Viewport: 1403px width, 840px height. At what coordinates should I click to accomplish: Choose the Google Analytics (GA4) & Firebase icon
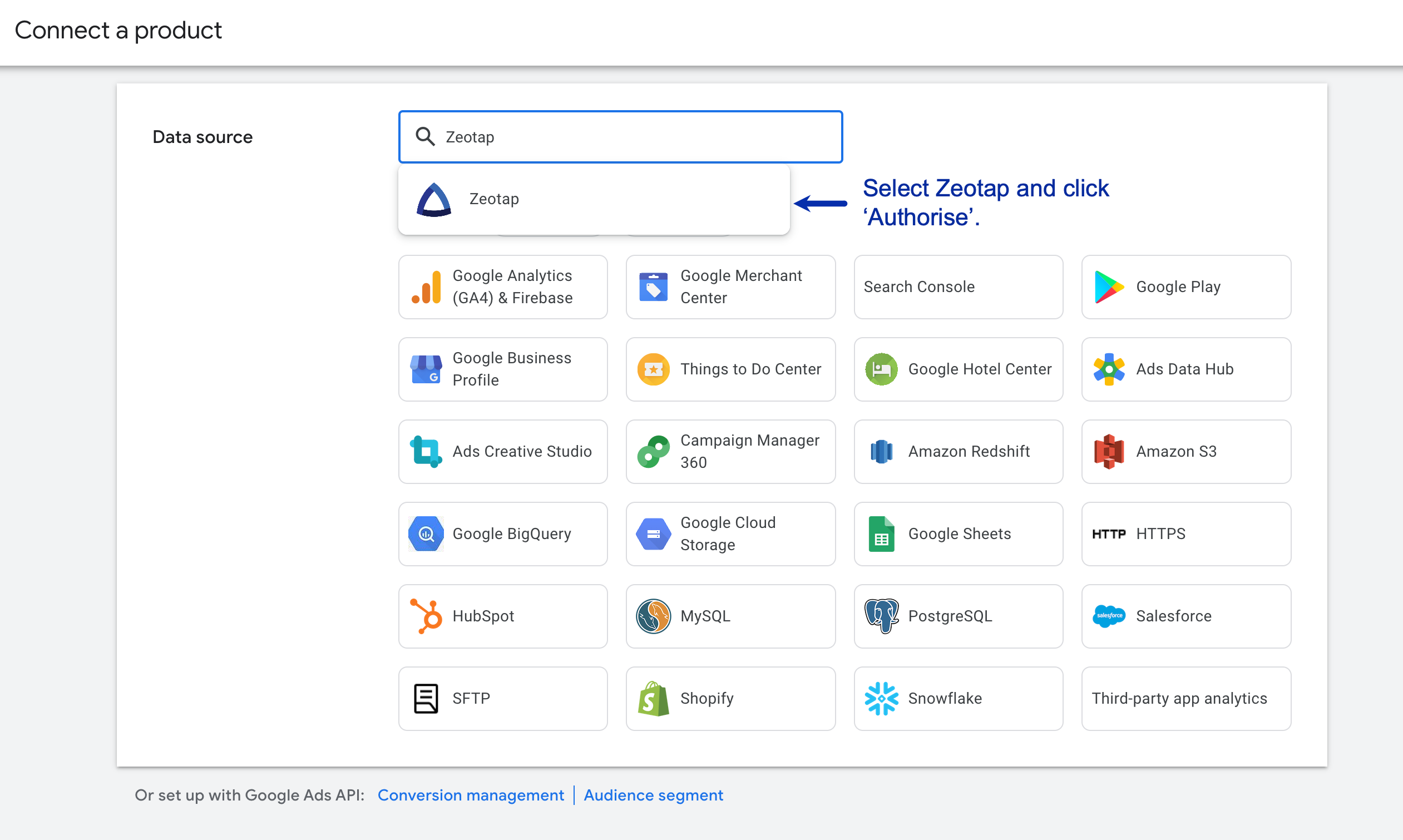pos(426,287)
